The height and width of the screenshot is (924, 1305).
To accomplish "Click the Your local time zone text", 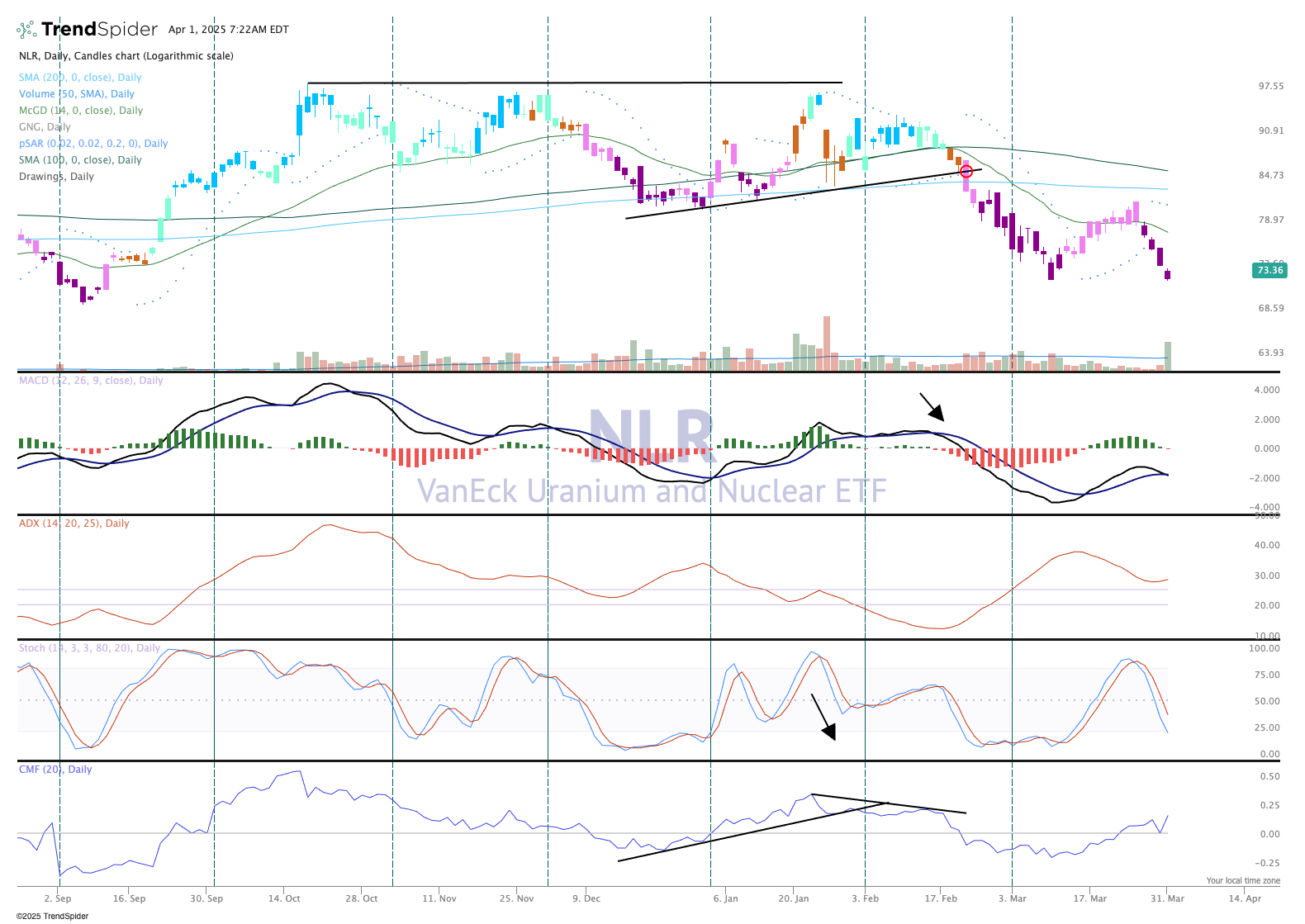I will coord(1242,880).
